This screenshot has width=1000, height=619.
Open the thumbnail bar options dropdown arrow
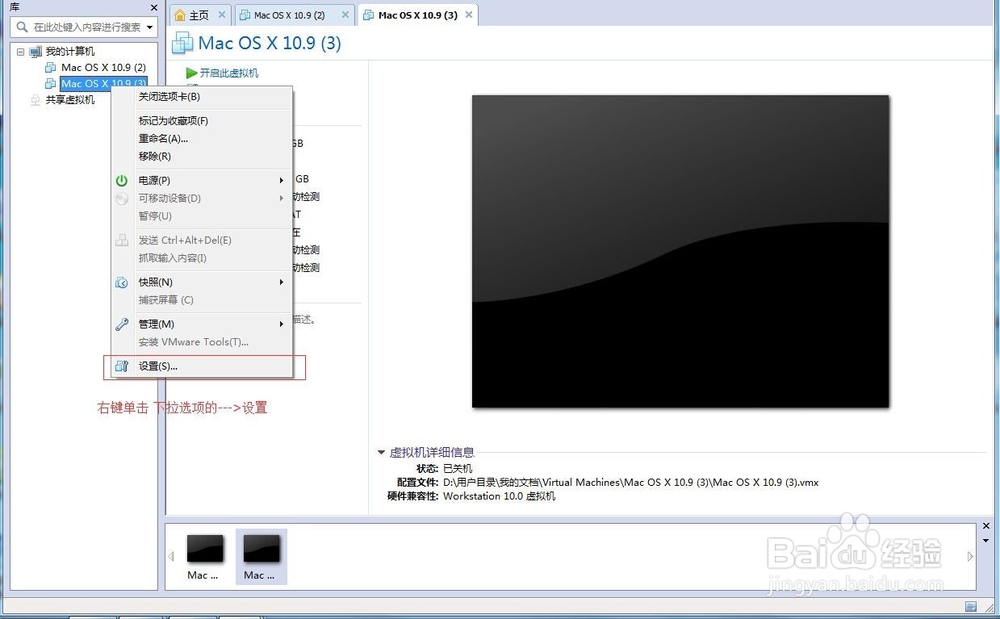tap(986, 541)
